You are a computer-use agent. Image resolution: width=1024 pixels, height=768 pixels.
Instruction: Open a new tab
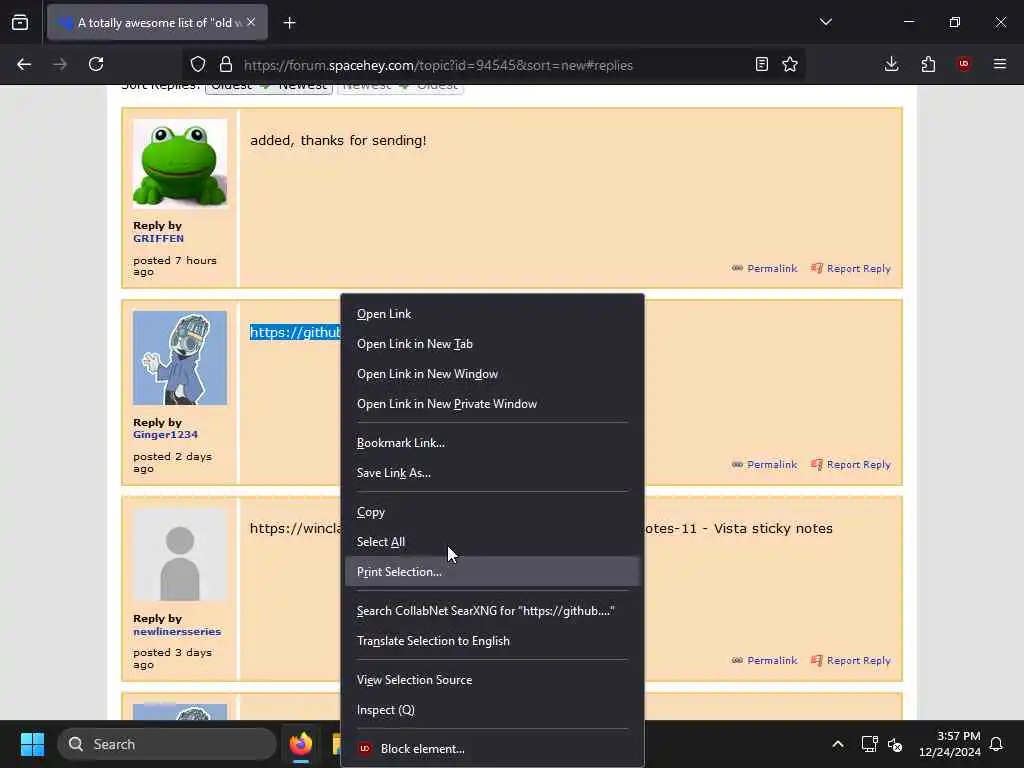289,23
